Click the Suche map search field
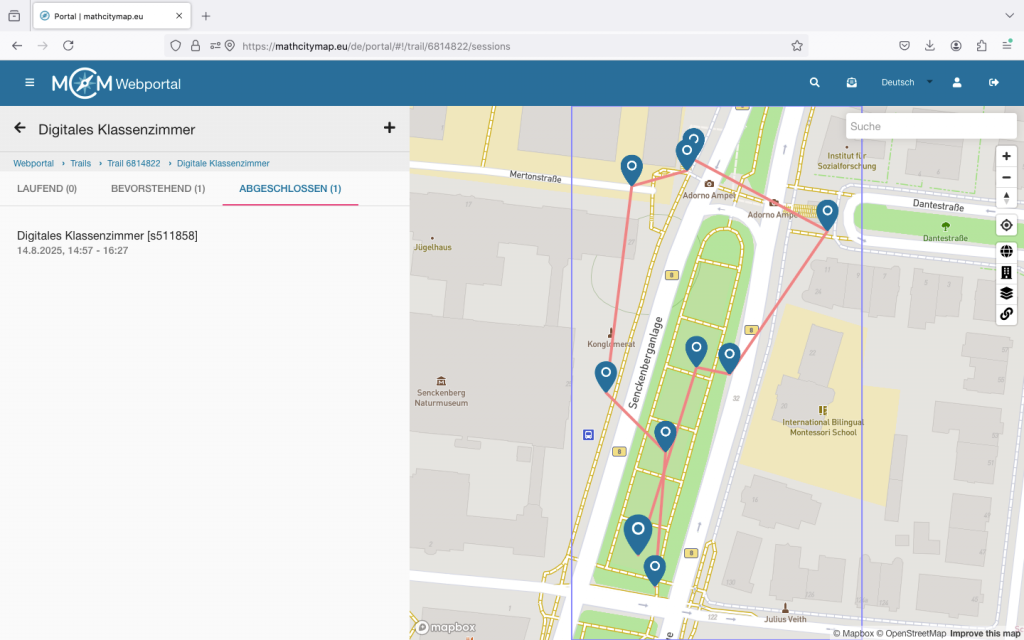 click(916, 127)
